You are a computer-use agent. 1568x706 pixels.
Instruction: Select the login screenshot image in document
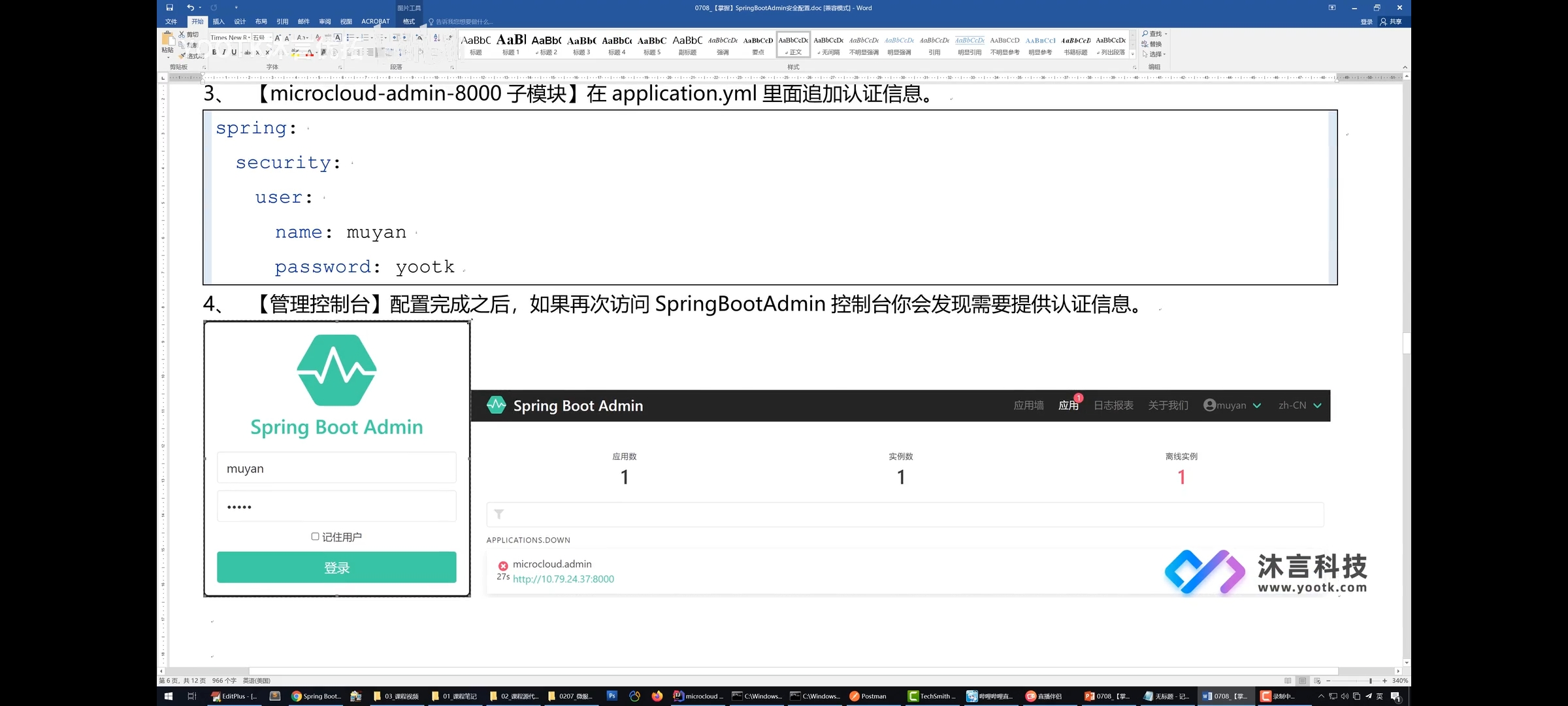337,458
